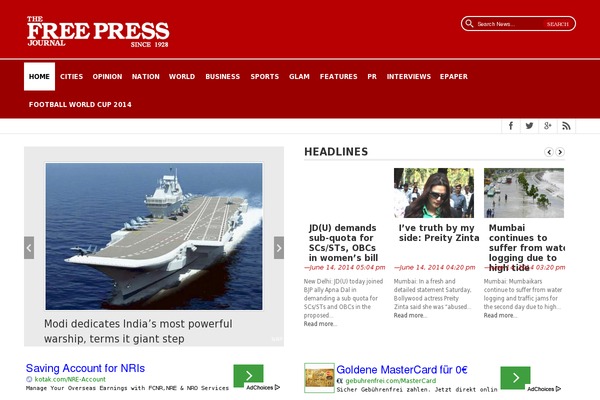Screen dimensions: 600x400
Task: Open the GLAM section
Action: point(299,77)
